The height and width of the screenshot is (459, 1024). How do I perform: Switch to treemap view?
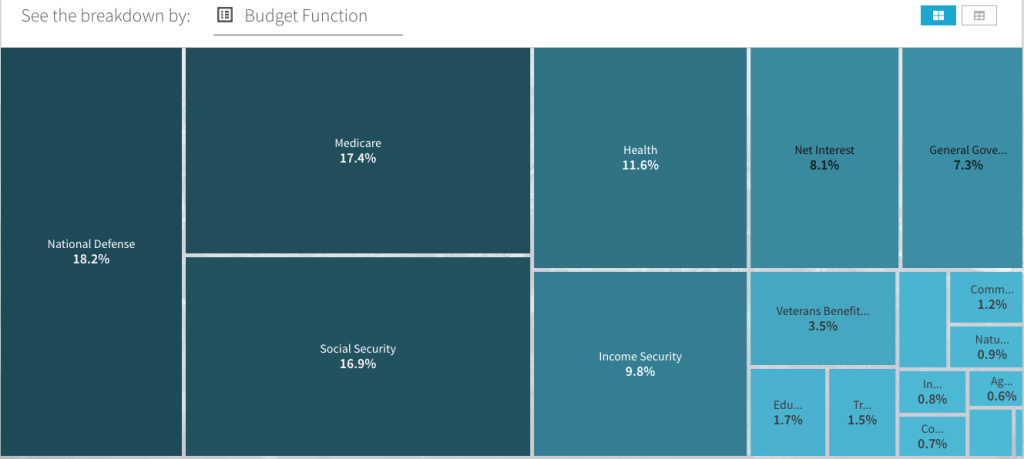tap(938, 15)
